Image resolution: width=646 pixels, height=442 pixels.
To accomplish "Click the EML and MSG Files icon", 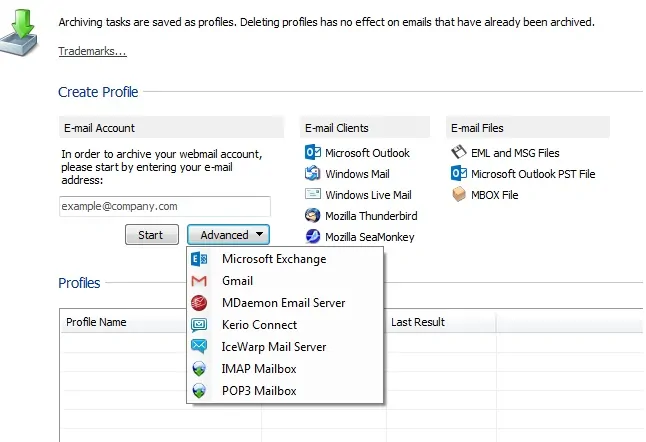I will (459, 152).
